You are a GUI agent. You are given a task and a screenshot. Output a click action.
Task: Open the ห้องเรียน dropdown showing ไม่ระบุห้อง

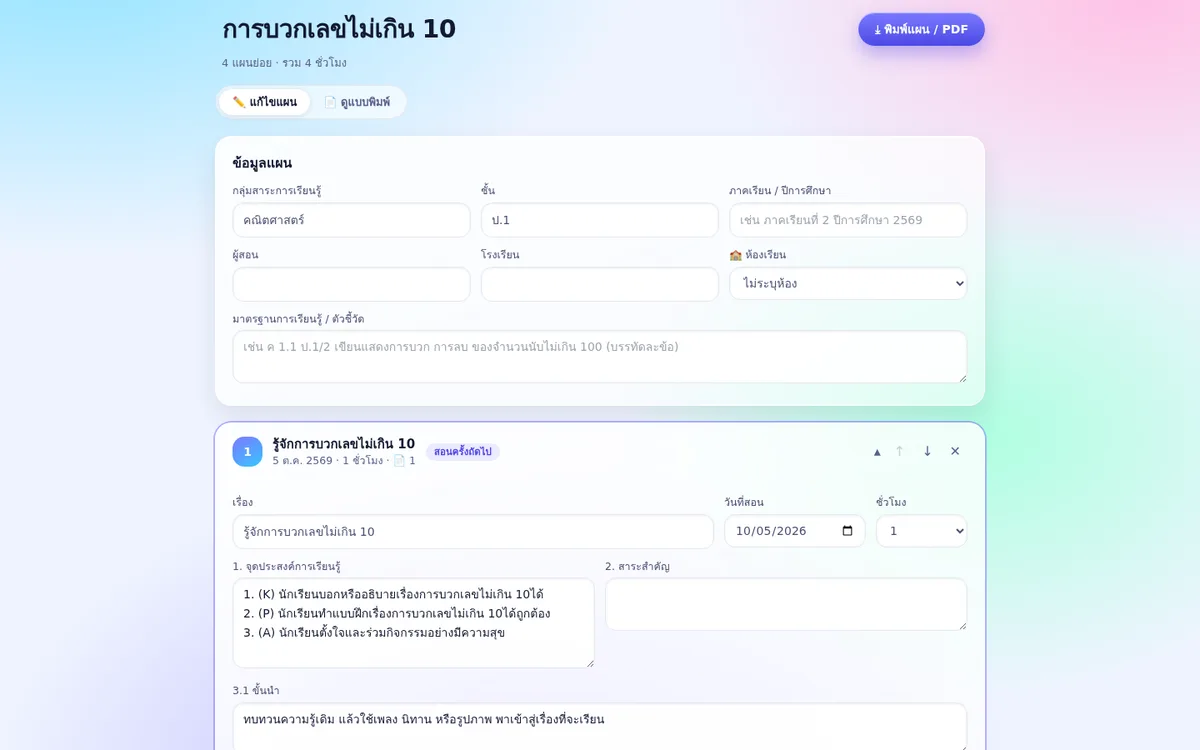pyautogui.click(x=848, y=284)
